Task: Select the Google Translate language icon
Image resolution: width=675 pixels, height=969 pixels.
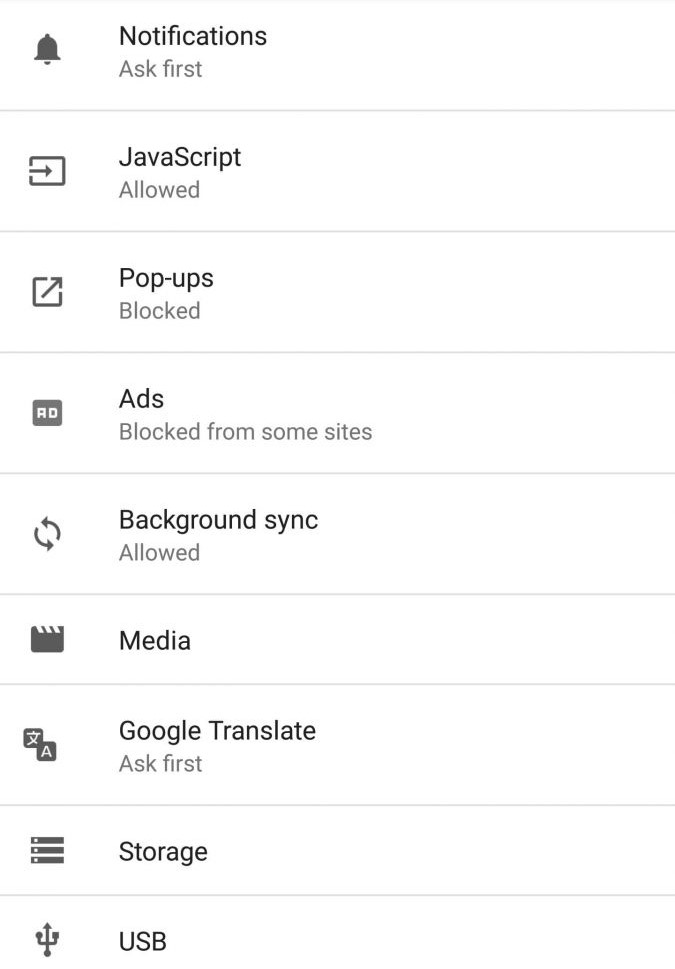Action: (x=40, y=745)
